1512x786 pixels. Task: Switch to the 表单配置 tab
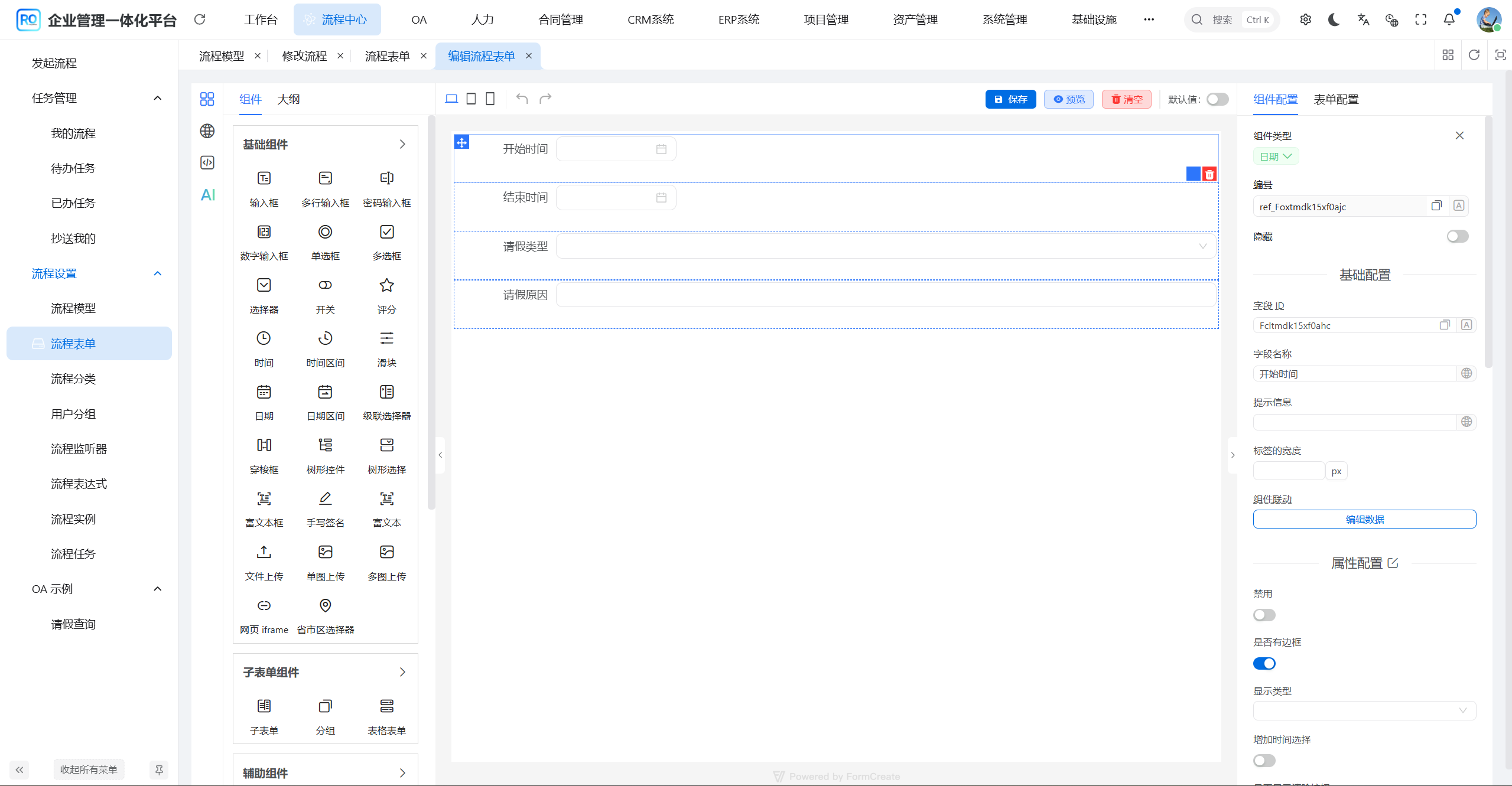click(x=1335, y=99)
